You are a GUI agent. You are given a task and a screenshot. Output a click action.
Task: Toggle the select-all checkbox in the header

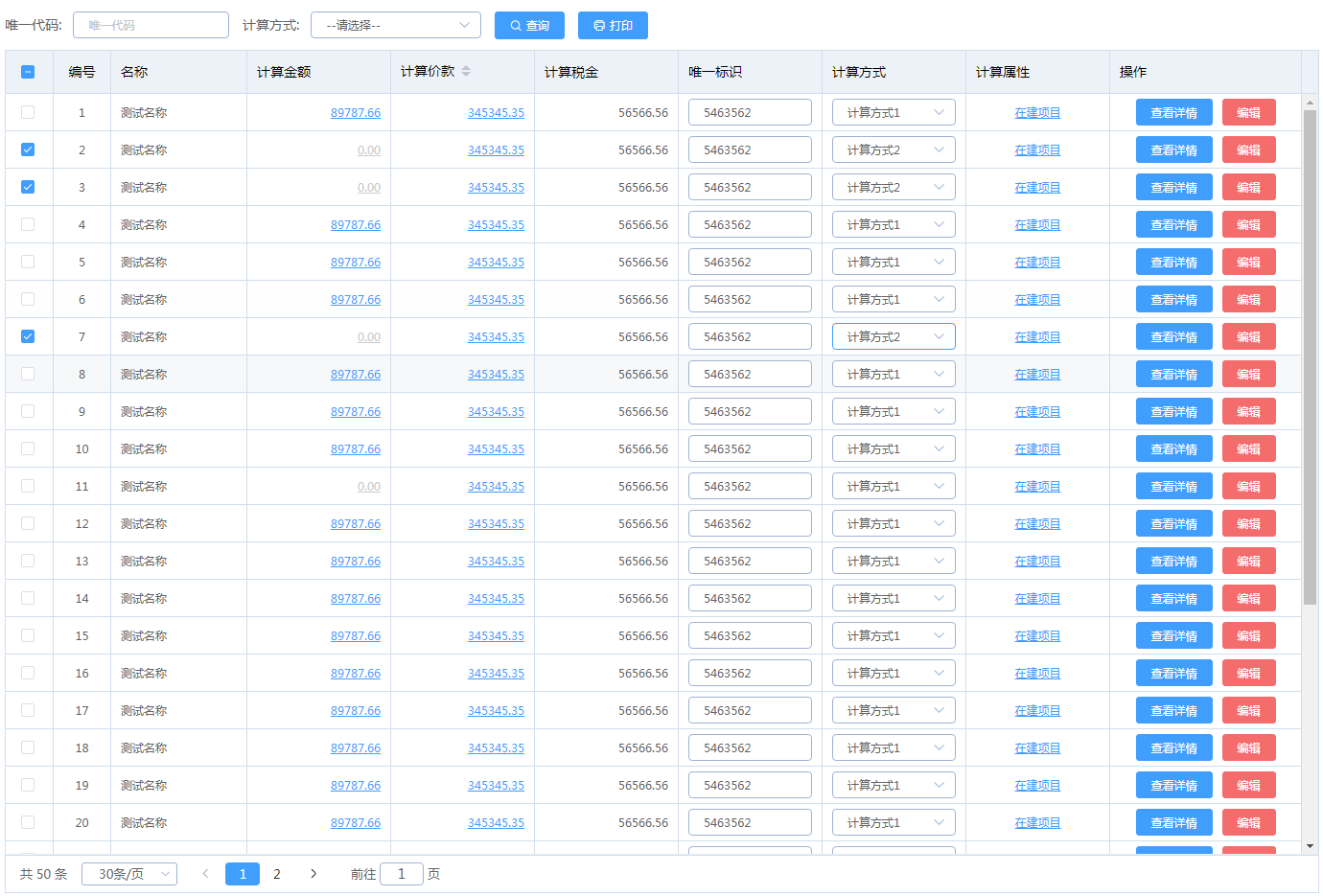pos(28,72)
